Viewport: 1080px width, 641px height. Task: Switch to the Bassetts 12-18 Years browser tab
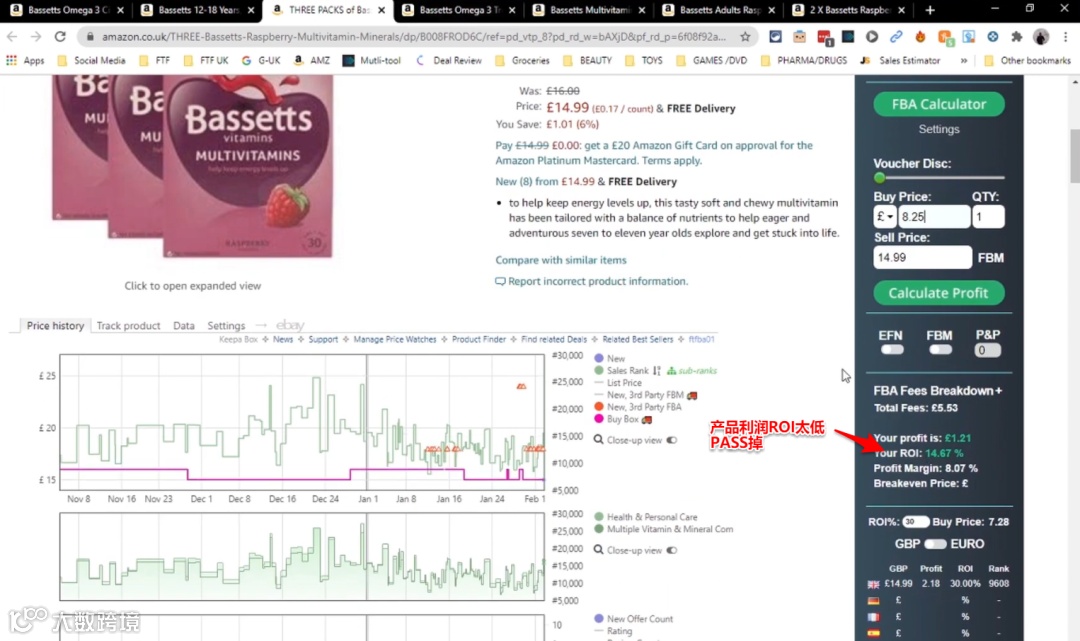tap(196, 10)
